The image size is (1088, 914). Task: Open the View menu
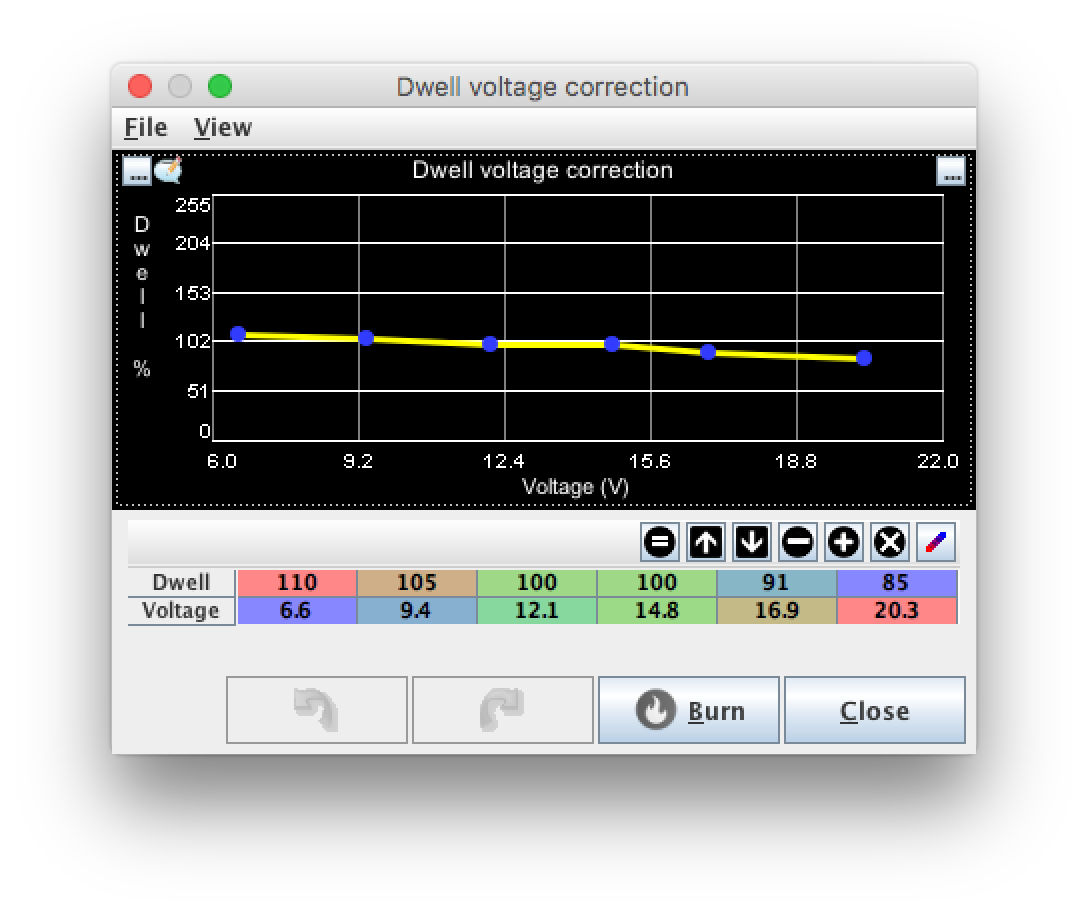(223, 128)
